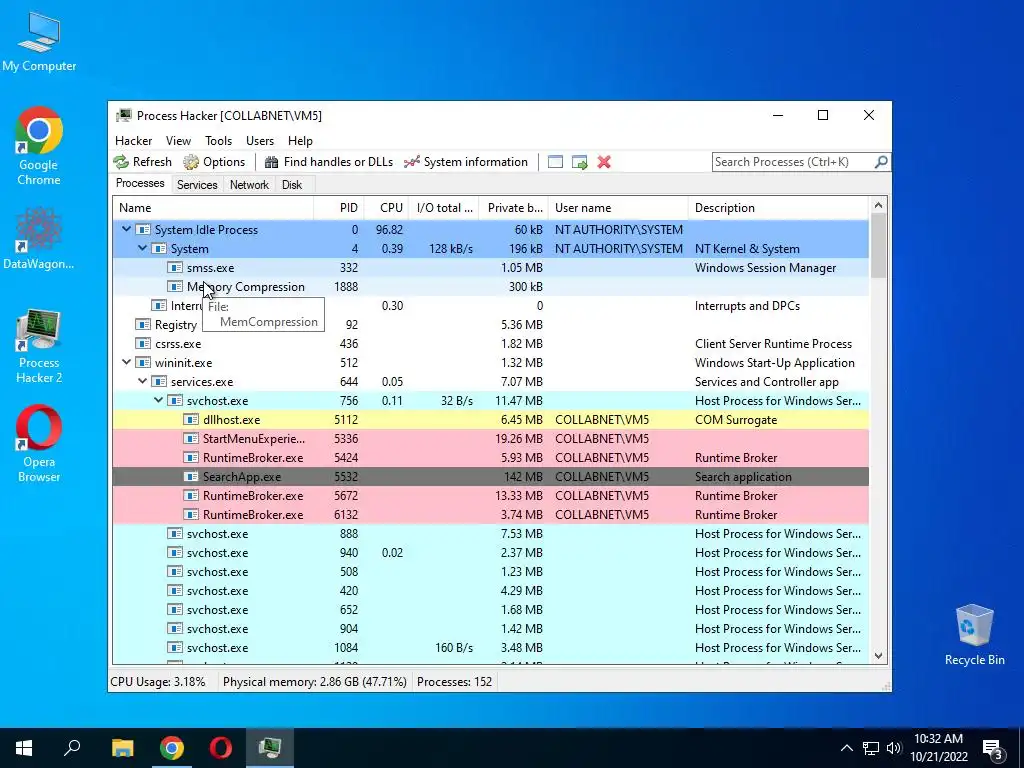Open the Tools menu
This screenshot has height=768, width=1024.
tap(218, 141)
